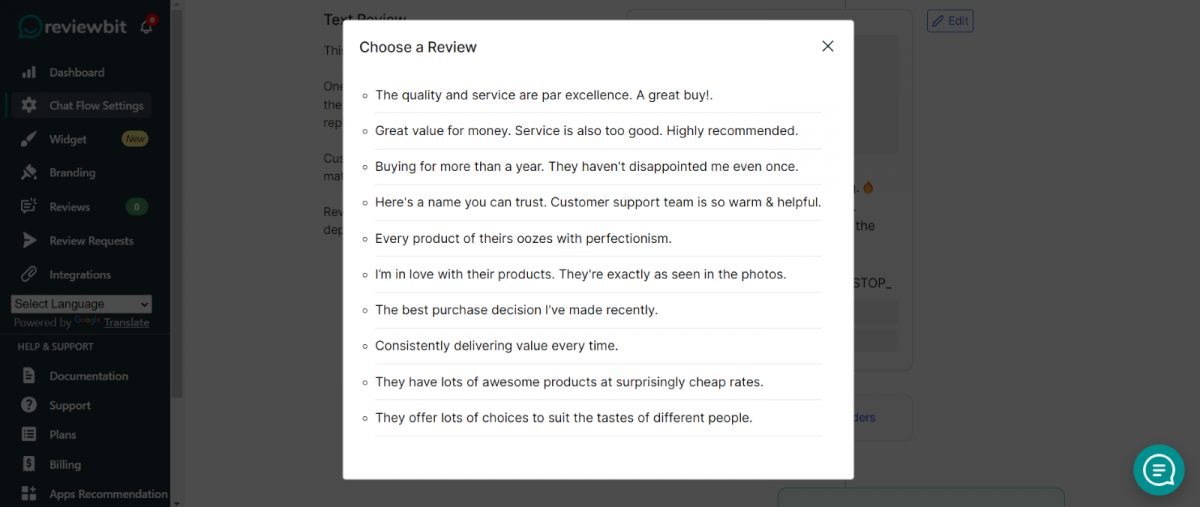The height and width of the screenshot is (507, 1200).
Task: Close the Choose a Review dialog
Action: (827, 46)
